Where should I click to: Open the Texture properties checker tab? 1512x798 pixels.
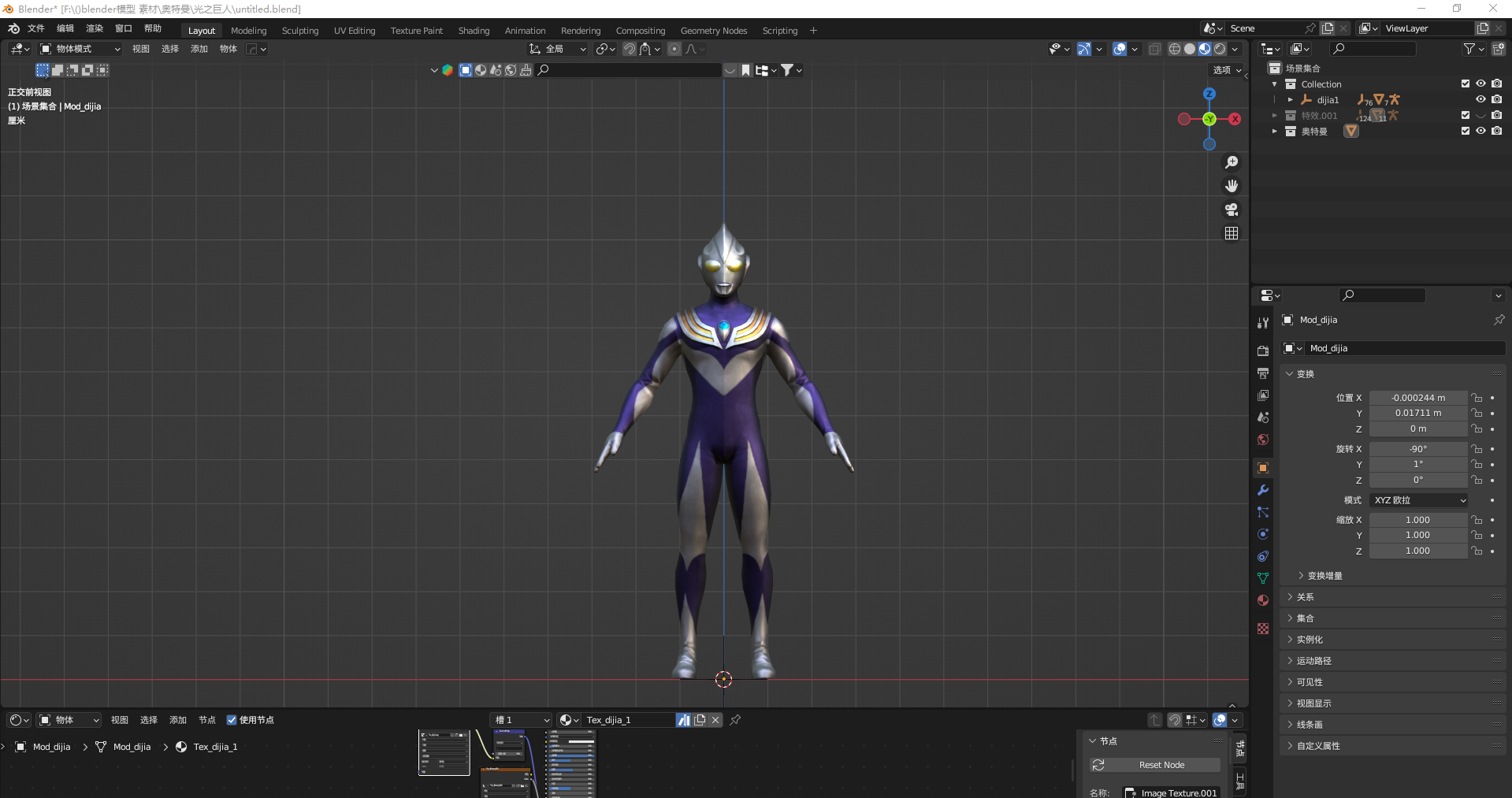[x=1263, y=629]
